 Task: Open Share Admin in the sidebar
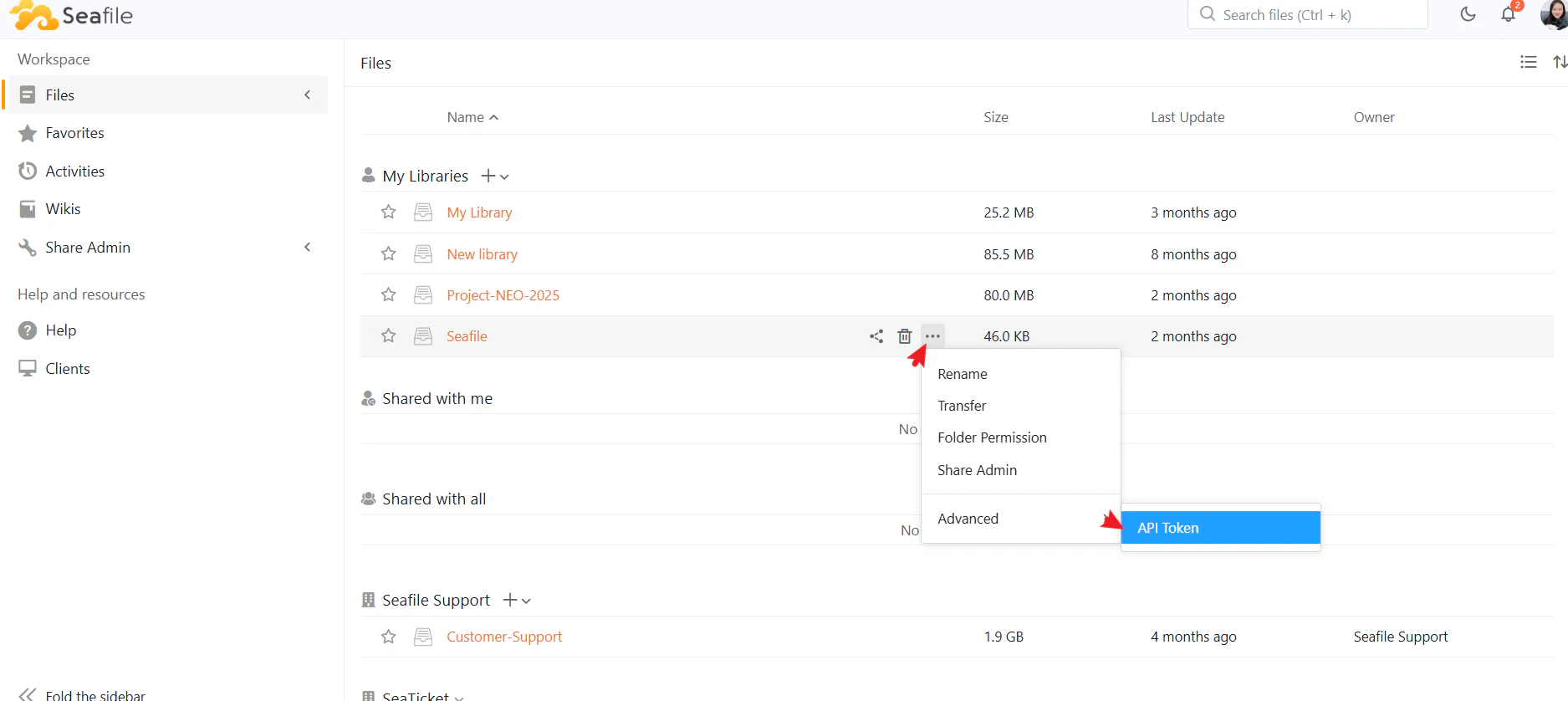coord(88,247)
